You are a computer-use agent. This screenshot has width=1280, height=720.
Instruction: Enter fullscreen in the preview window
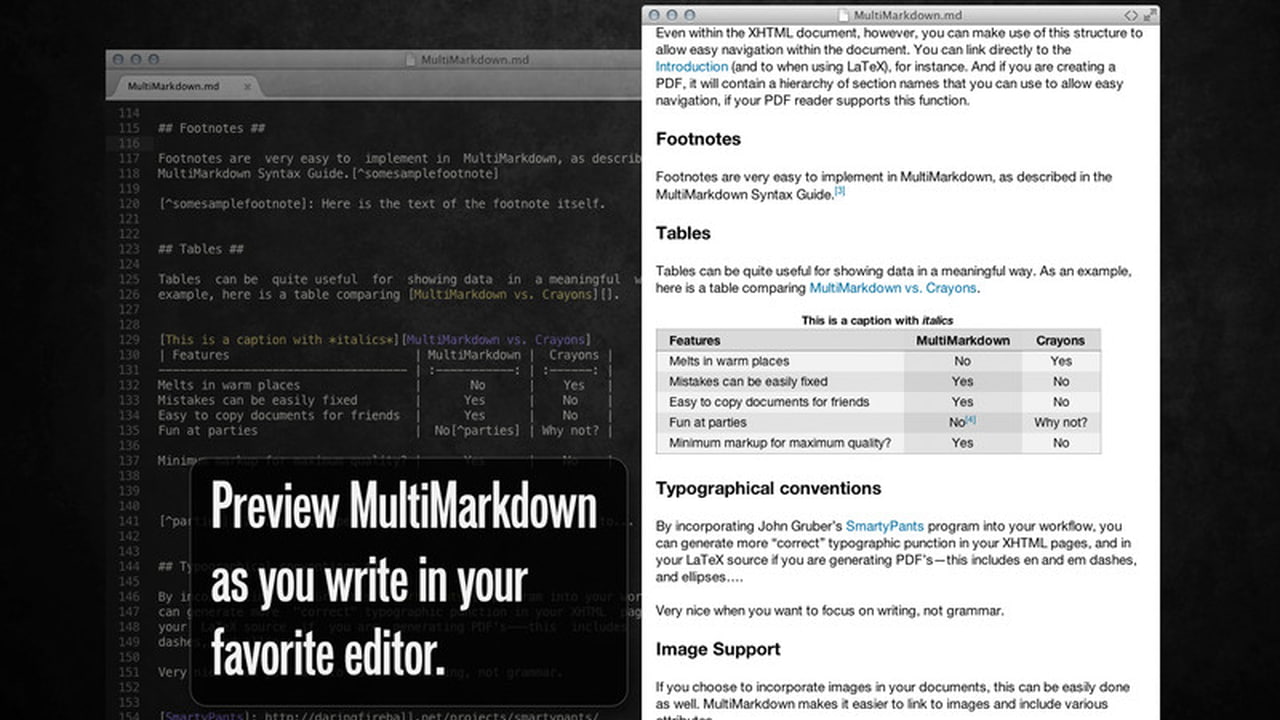1149,15
